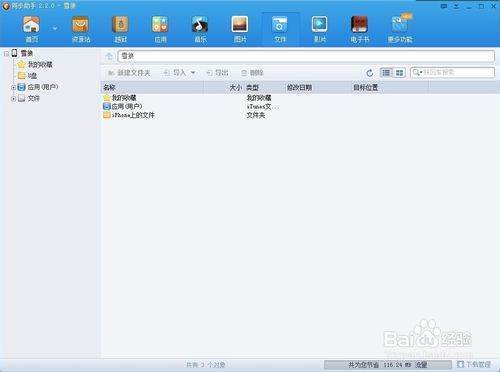This screenshot has height=372, width=500.
Task: Click 下载管理 in status bar
Action: click(x=475, y=364)
